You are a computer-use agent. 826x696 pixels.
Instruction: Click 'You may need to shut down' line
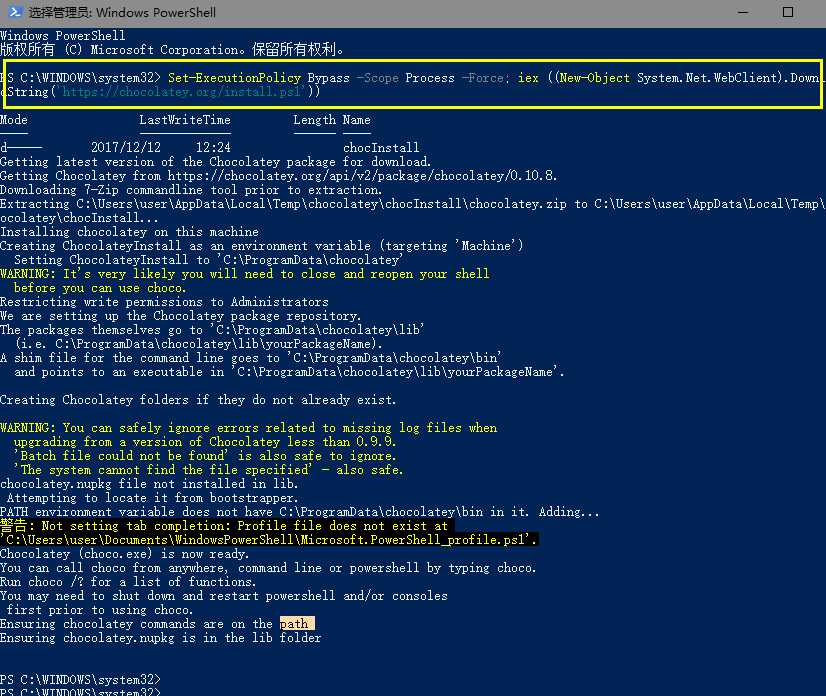click(x=224, y=596)
